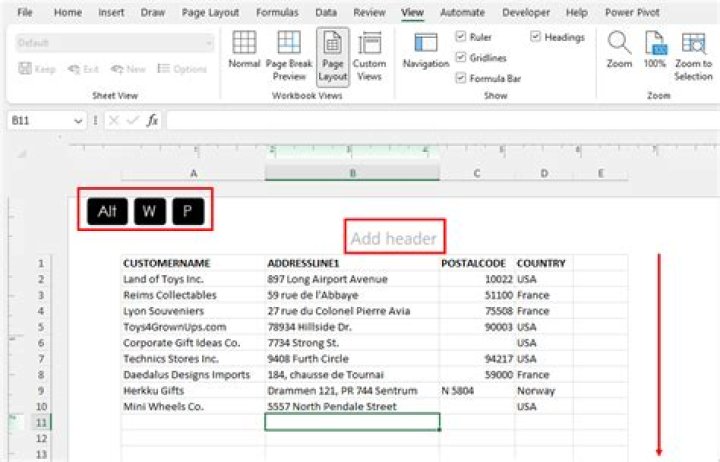720x462 pixels.
Task: Open the Insert tab
Action: [x=111, y=12]
